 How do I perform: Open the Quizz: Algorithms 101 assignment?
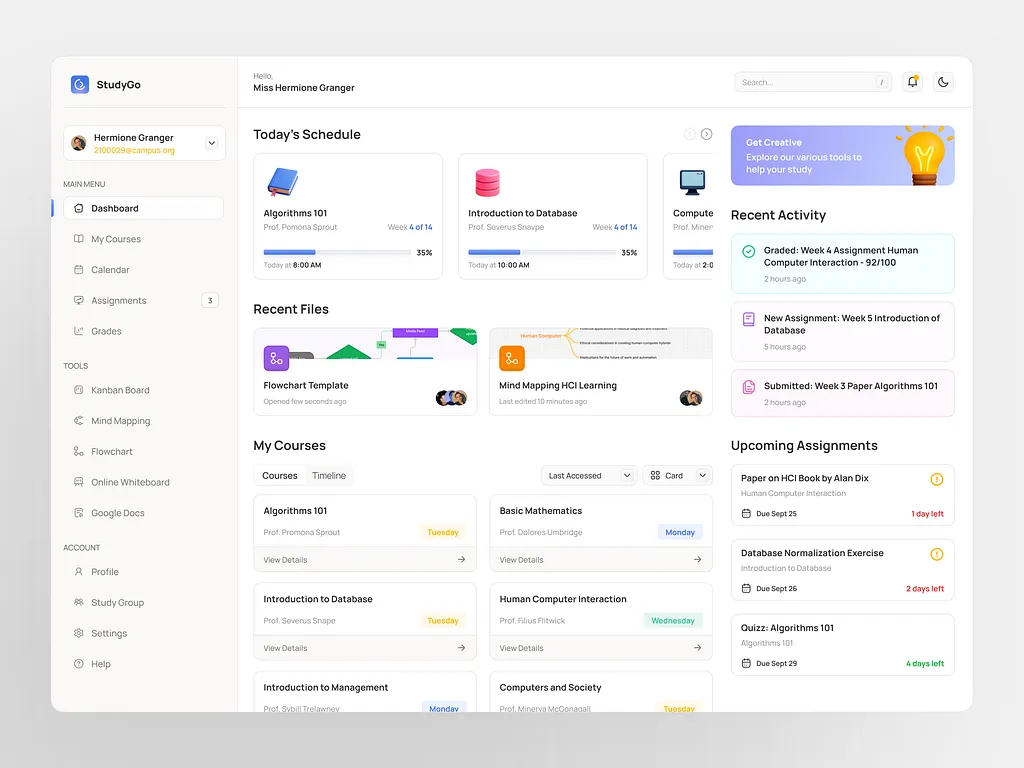(842, 645)
